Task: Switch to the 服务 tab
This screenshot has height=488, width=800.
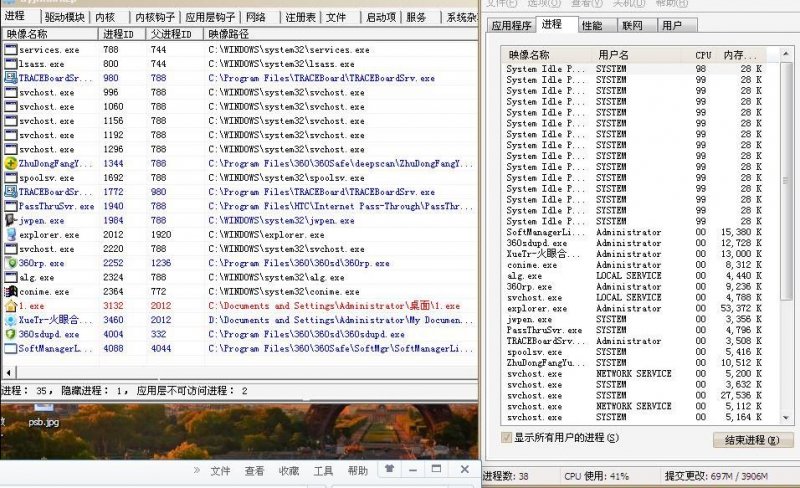Action: click(x=416, y=17)
